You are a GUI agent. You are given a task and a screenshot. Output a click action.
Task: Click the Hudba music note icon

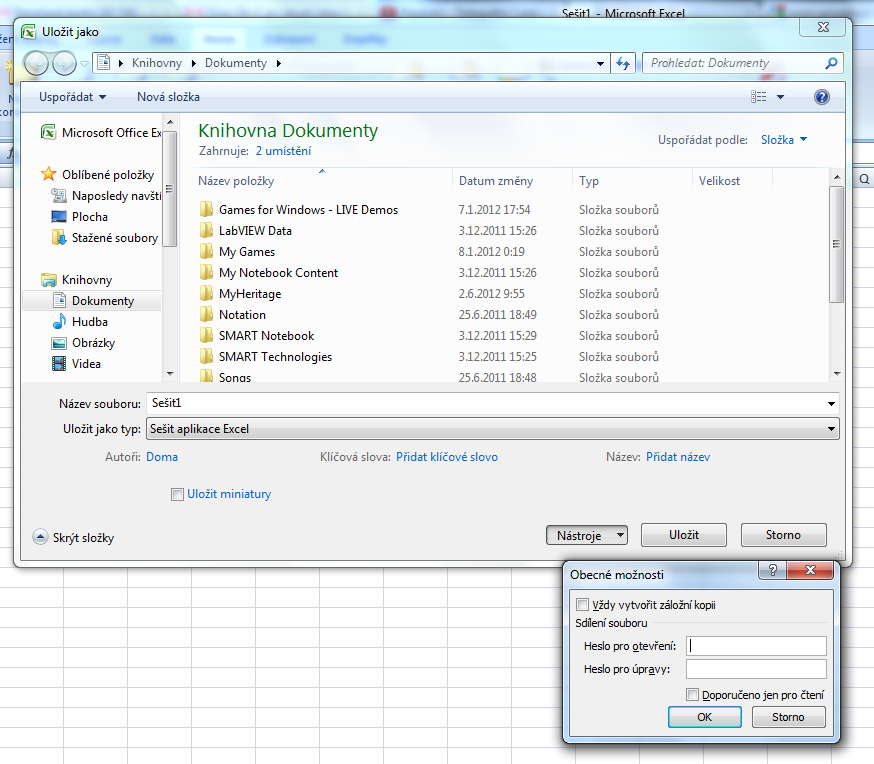coord(59,322)
